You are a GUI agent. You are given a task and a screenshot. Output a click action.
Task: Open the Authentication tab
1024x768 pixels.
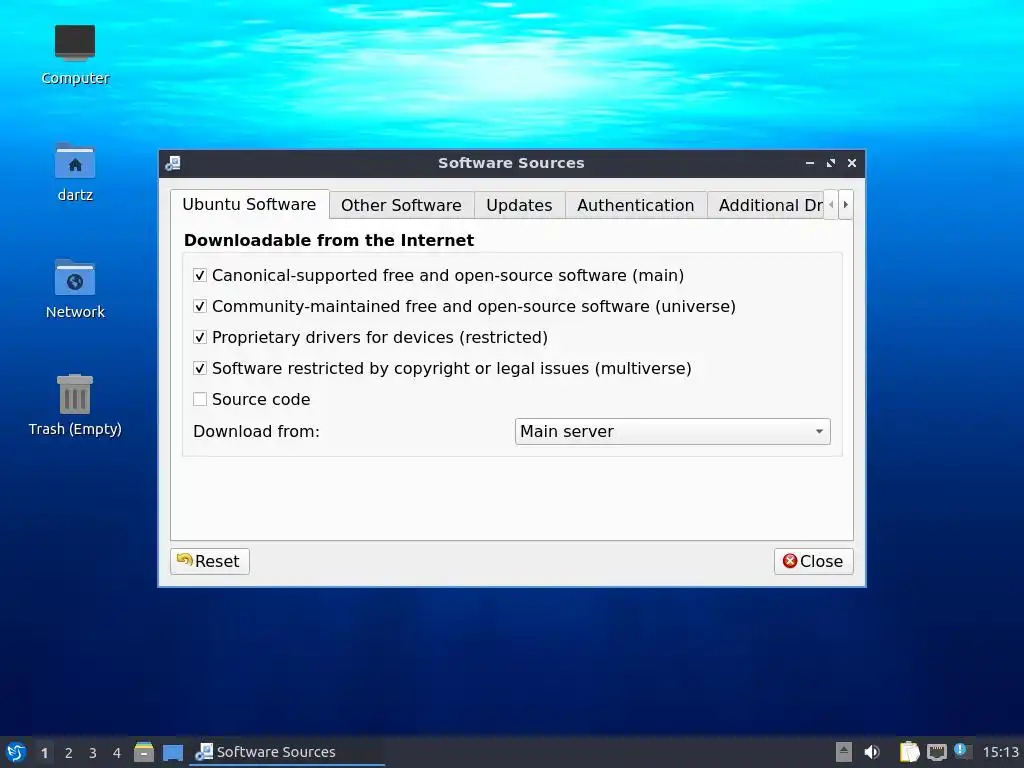pyautogui.click(x=635, y=205)
